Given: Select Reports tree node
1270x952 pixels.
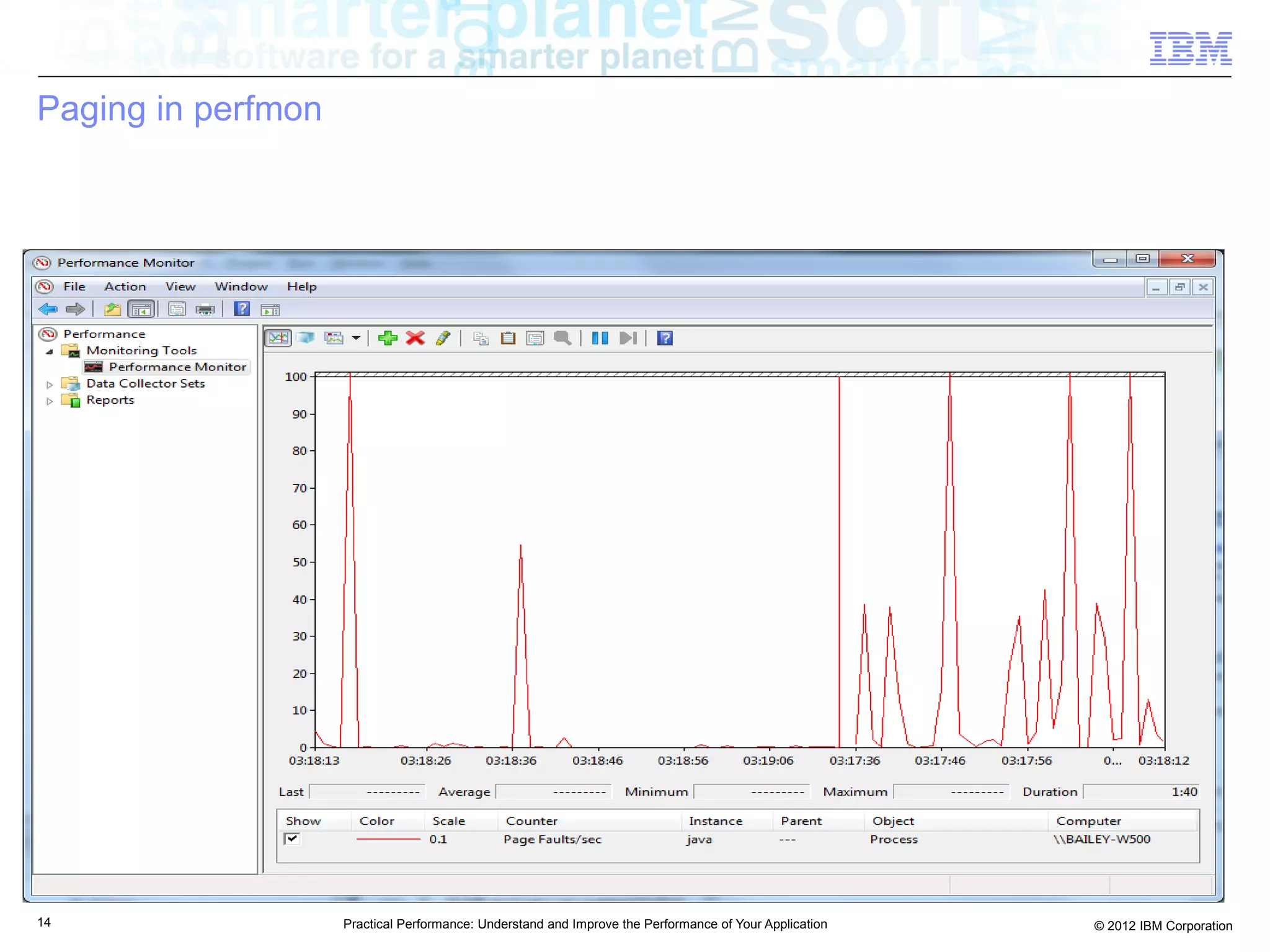Looking at the screenshot, I should (110, 400).
